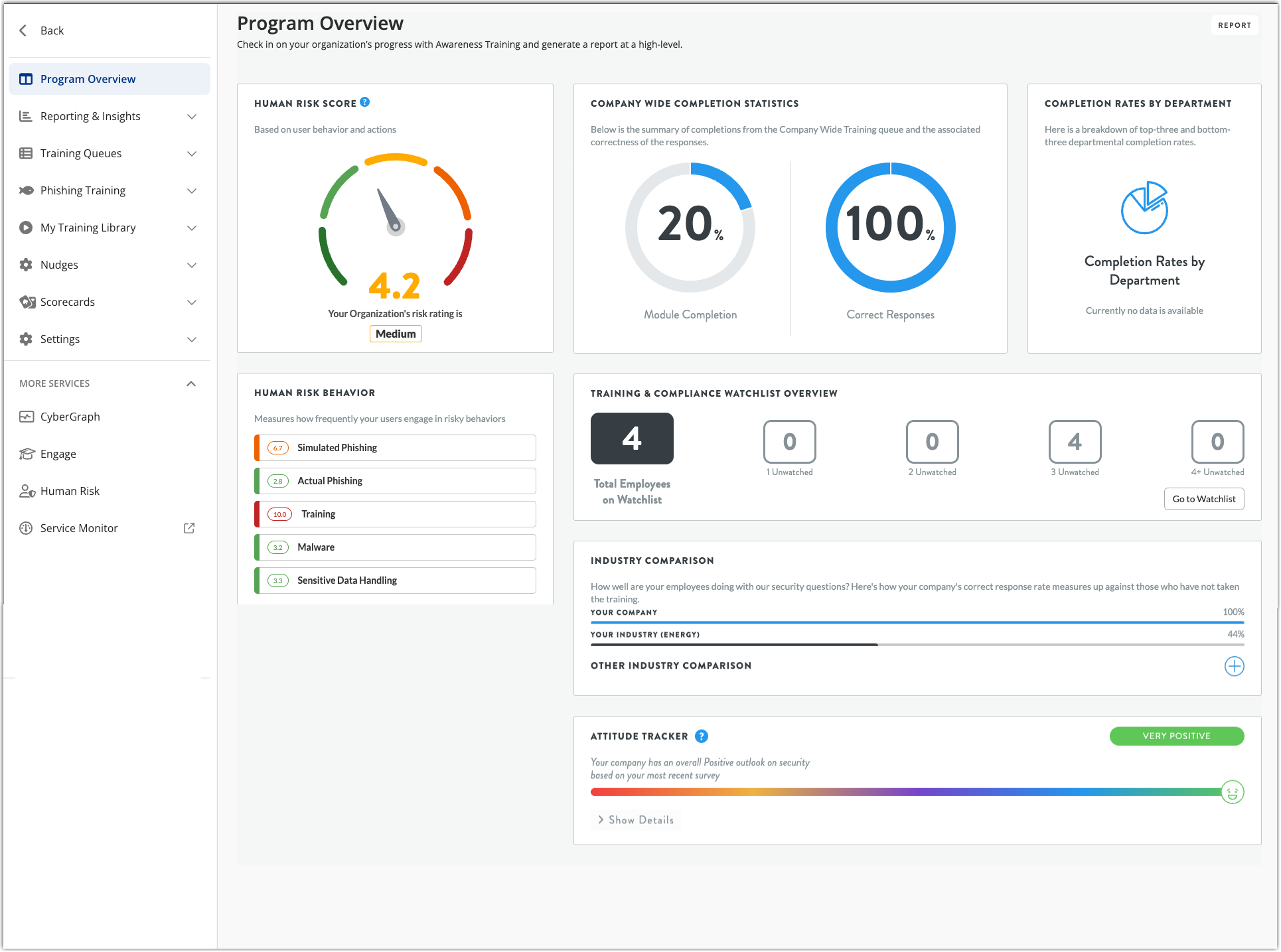Select the Engage graduation cap icon

(27, 453)
